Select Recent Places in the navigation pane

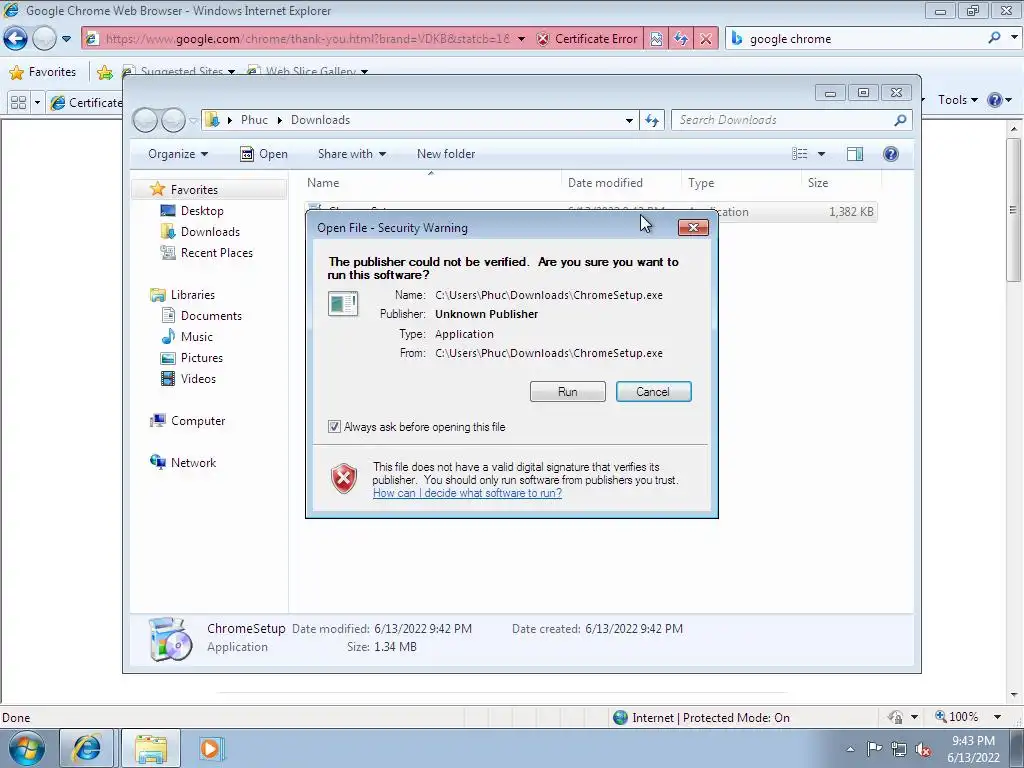[x=216, y=253]
